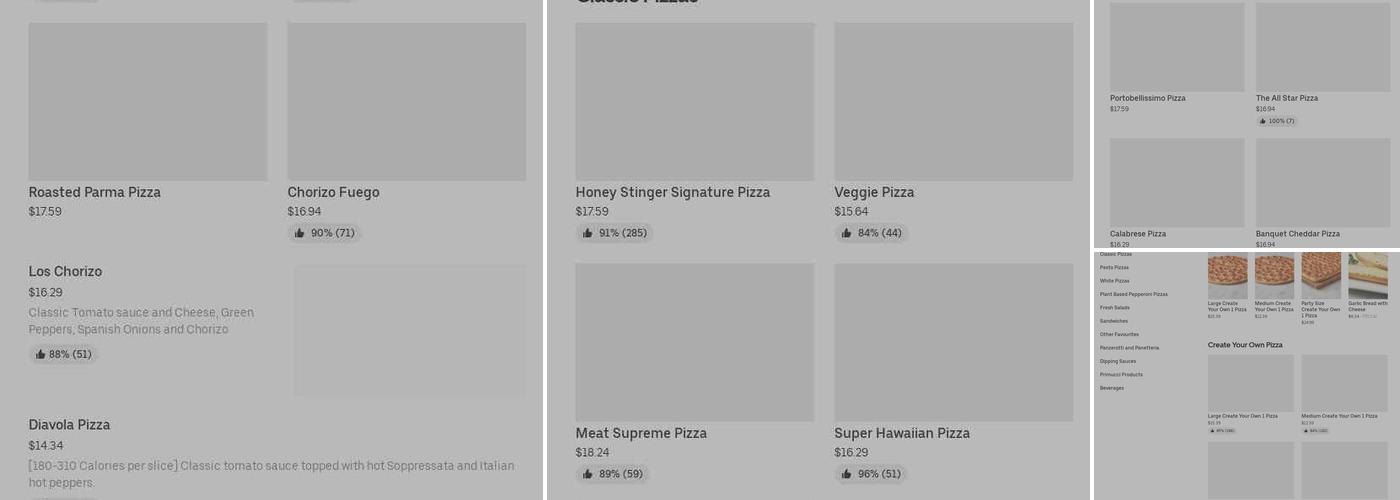This screenshot has width=1400, height=500.
Task: Open the Calabrese Pizza item link
Action: tap(1137, 234)
